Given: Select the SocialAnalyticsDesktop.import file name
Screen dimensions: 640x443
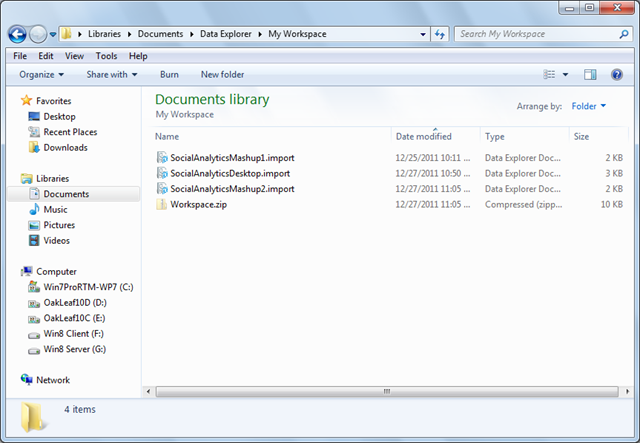Looking at the screenshot, I should pos(230,174).
